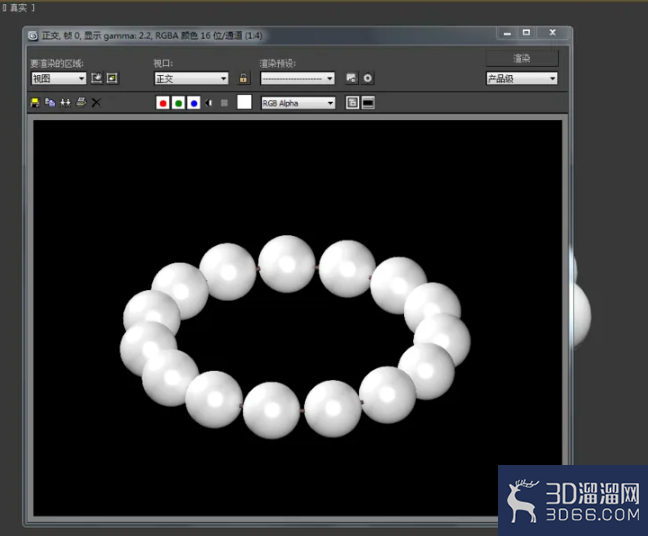Toggle the red channel display

click(x=163, y=103)
